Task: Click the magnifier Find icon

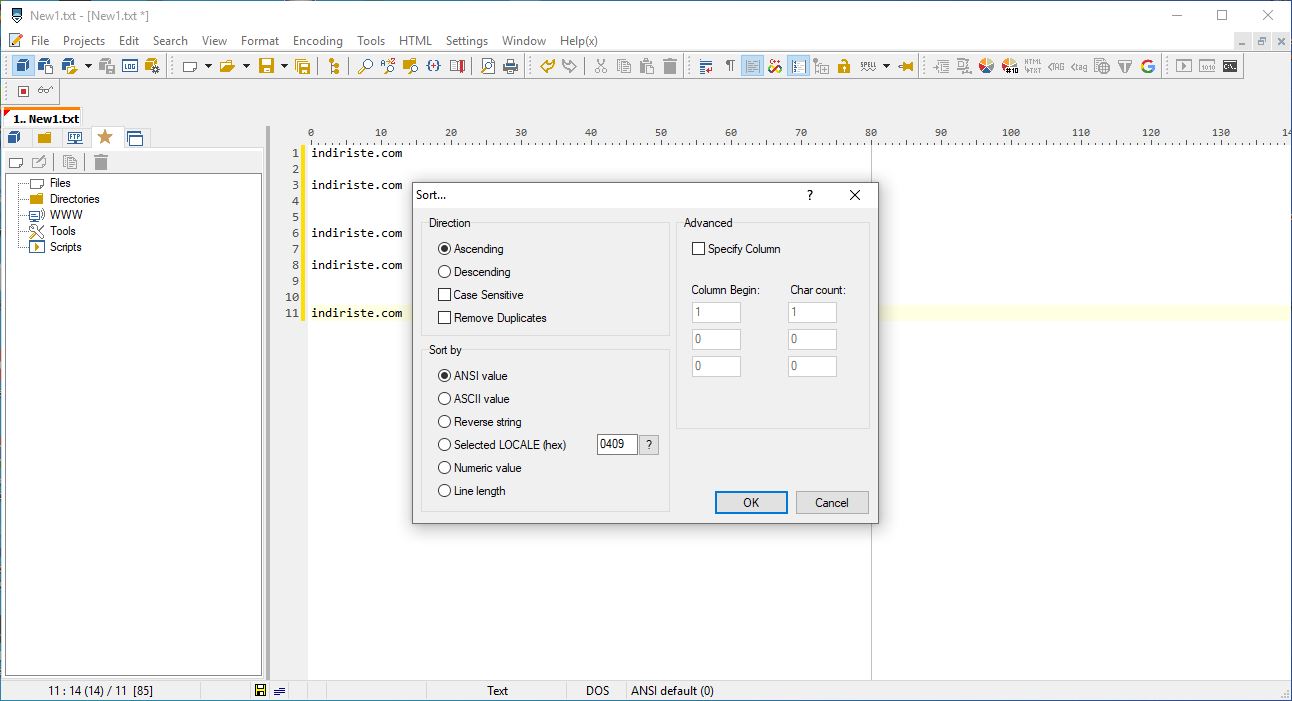Action: (x=365, y=66)
